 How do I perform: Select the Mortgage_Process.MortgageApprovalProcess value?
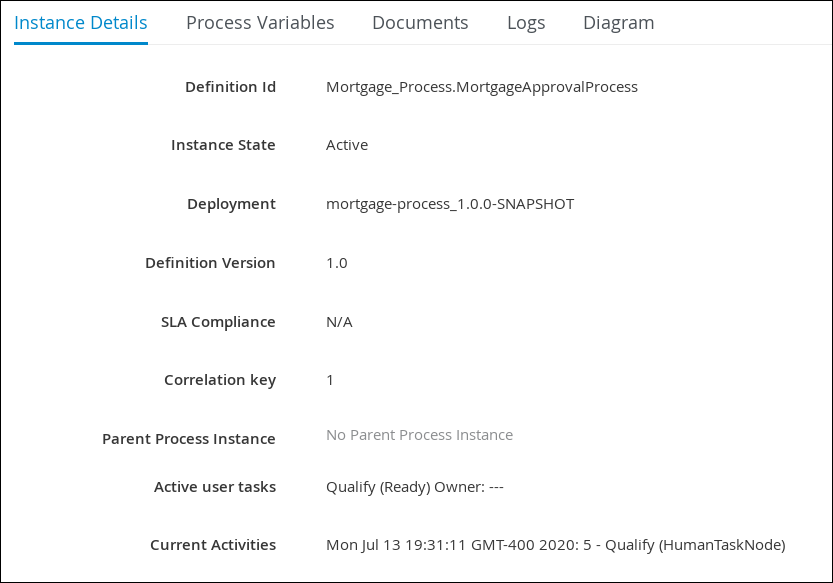[482, 87]
